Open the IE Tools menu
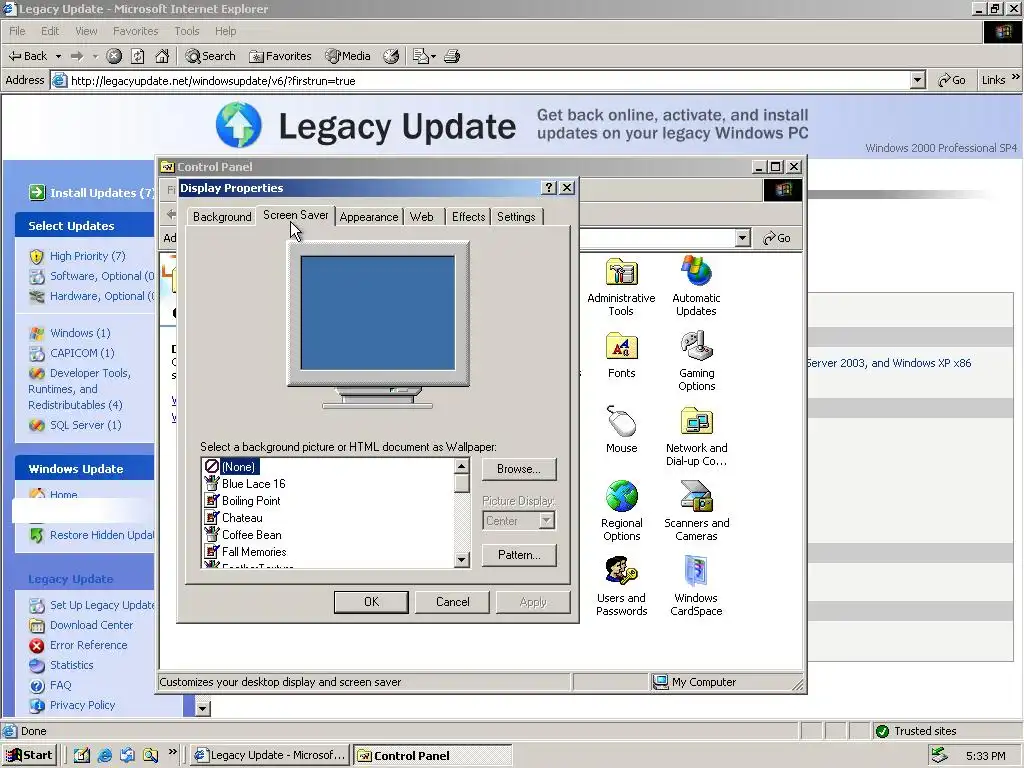Image resolution: width=1024 pixels, height=768 pixels. coord(187,31)
